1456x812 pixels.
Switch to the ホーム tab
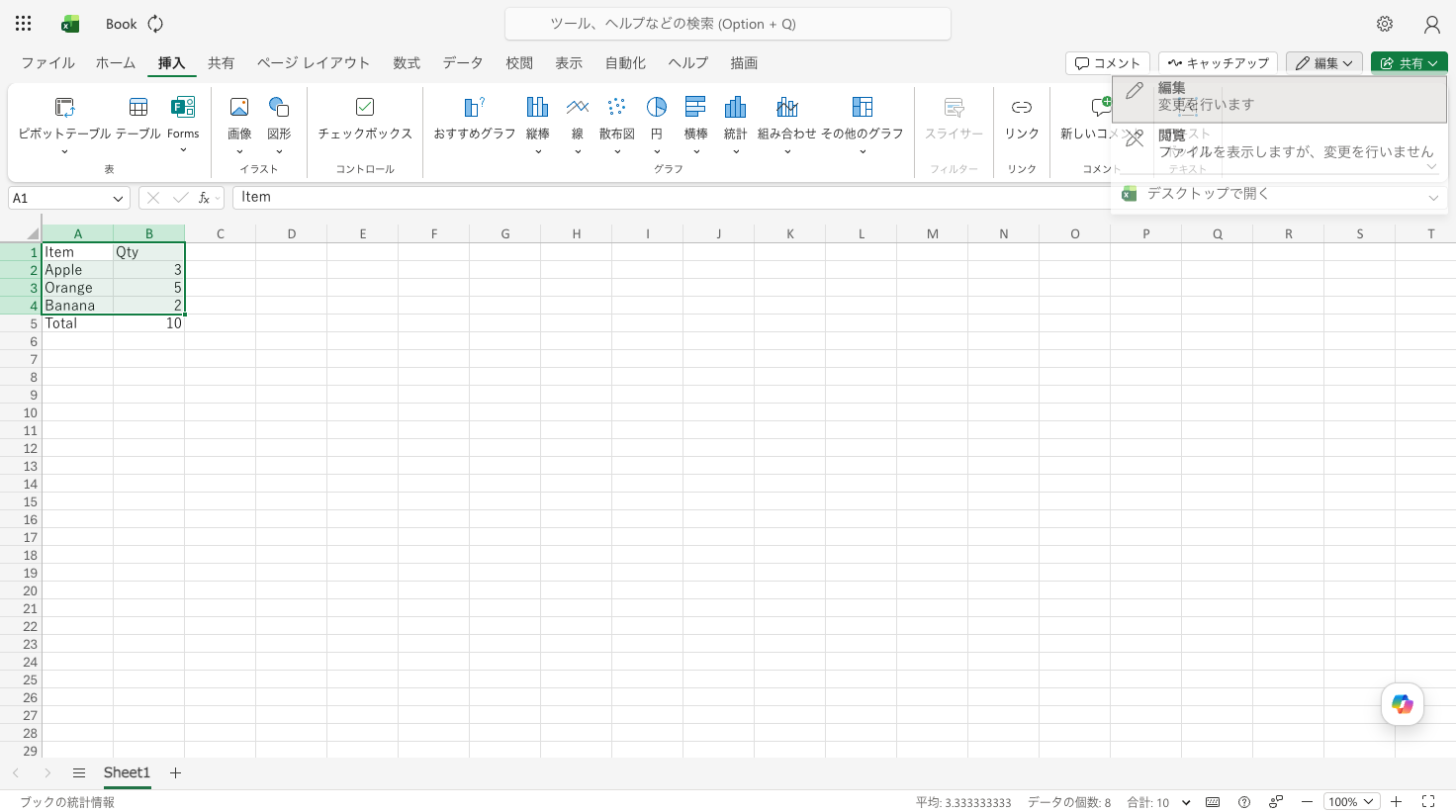click(116, 62)
